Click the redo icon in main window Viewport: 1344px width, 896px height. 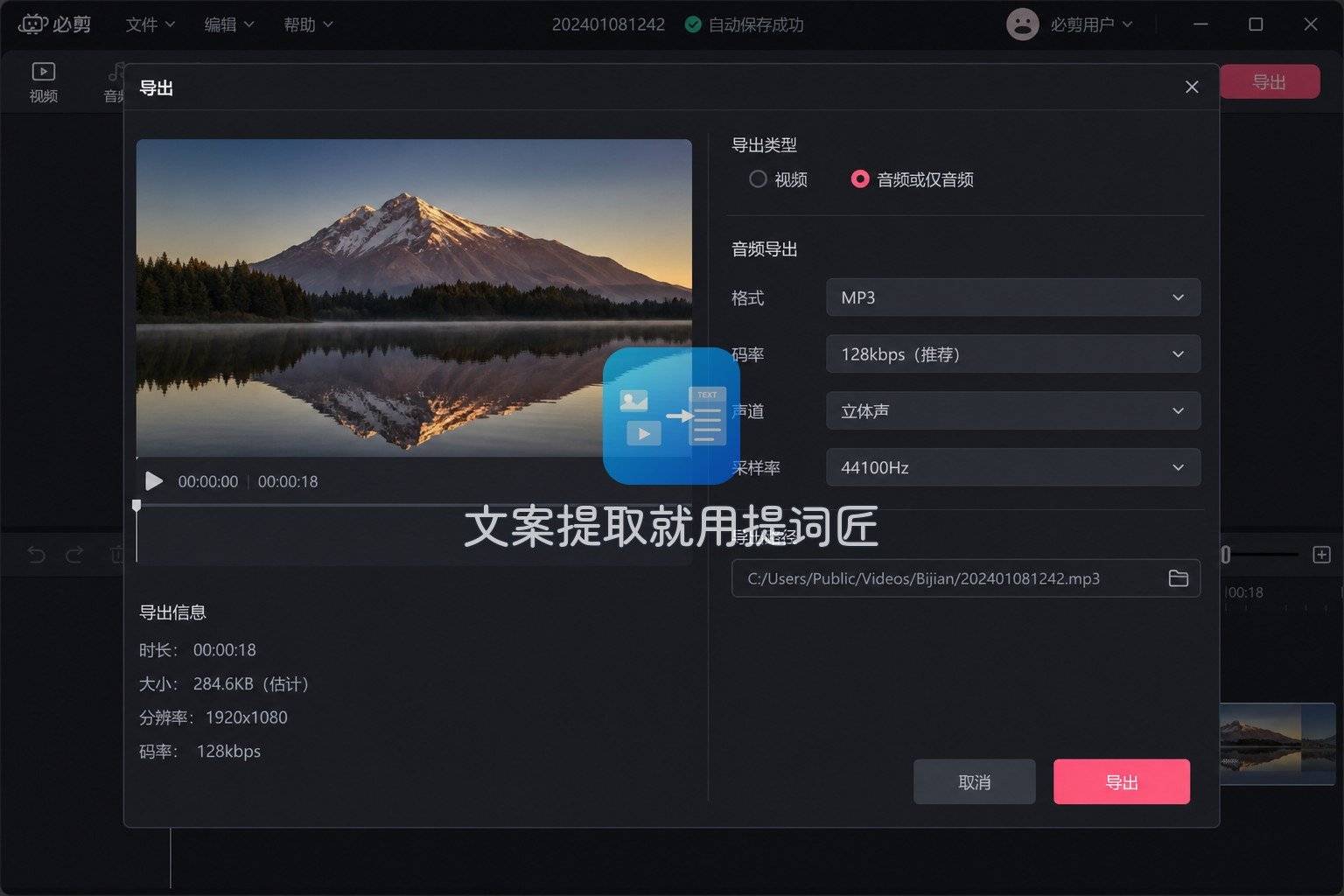[74, 555]
